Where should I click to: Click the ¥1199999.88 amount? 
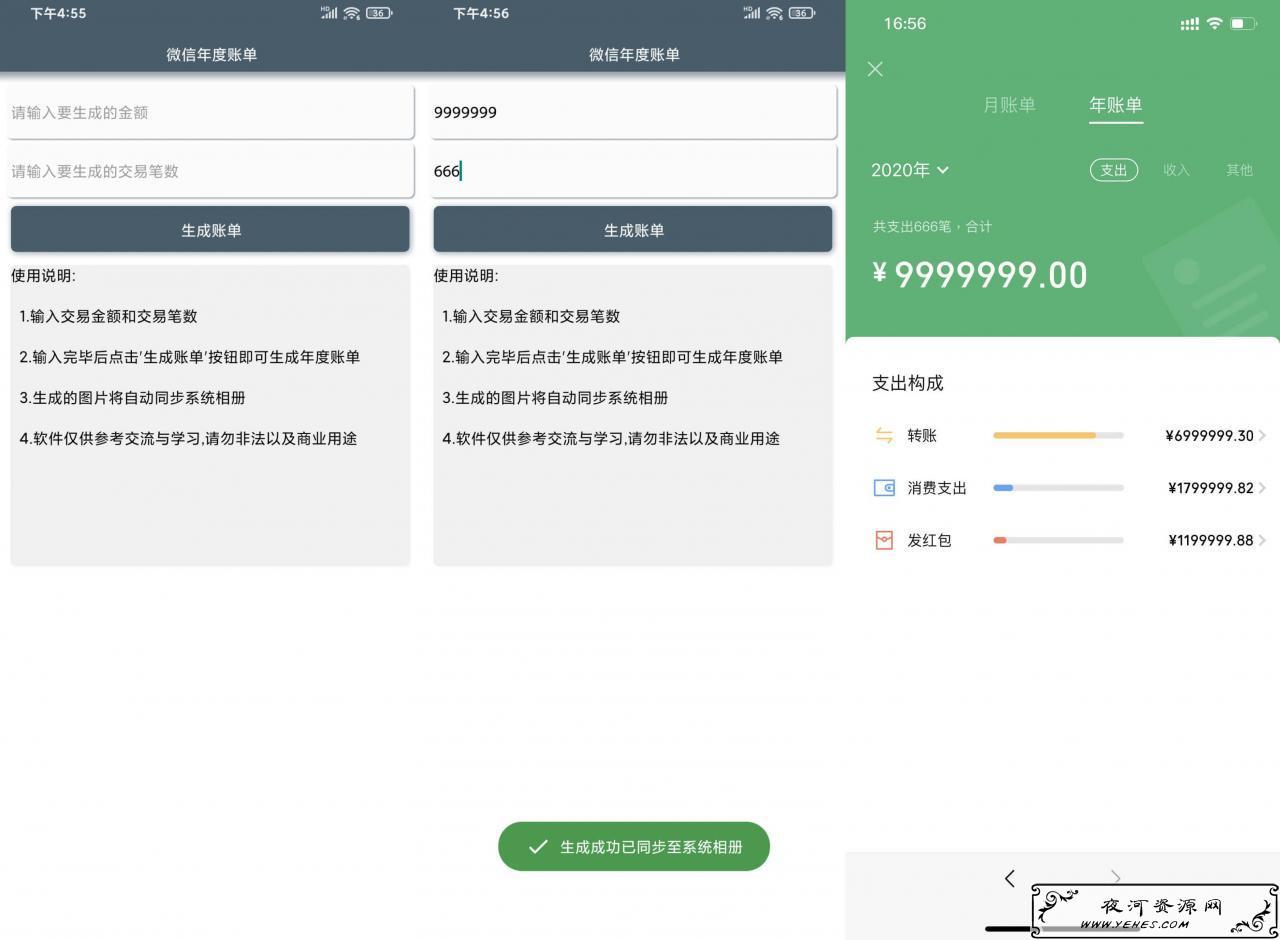1210,540
